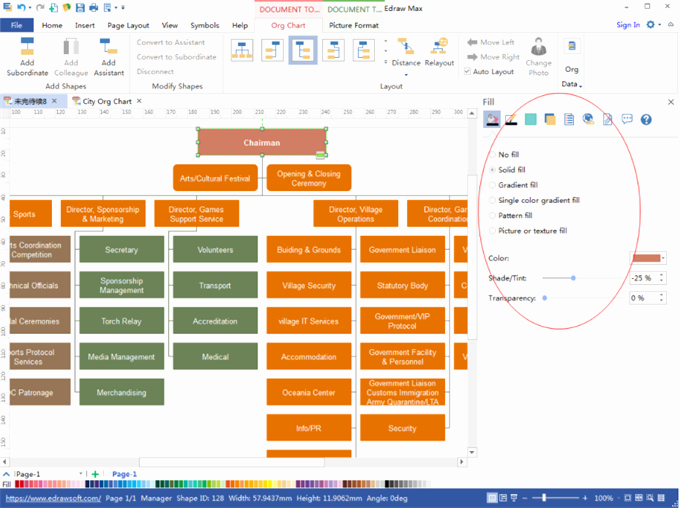The height and width of the screenshot is (508, 680).
Task: Click Save icon in quick access toolbar
Action: click(80, 7)
